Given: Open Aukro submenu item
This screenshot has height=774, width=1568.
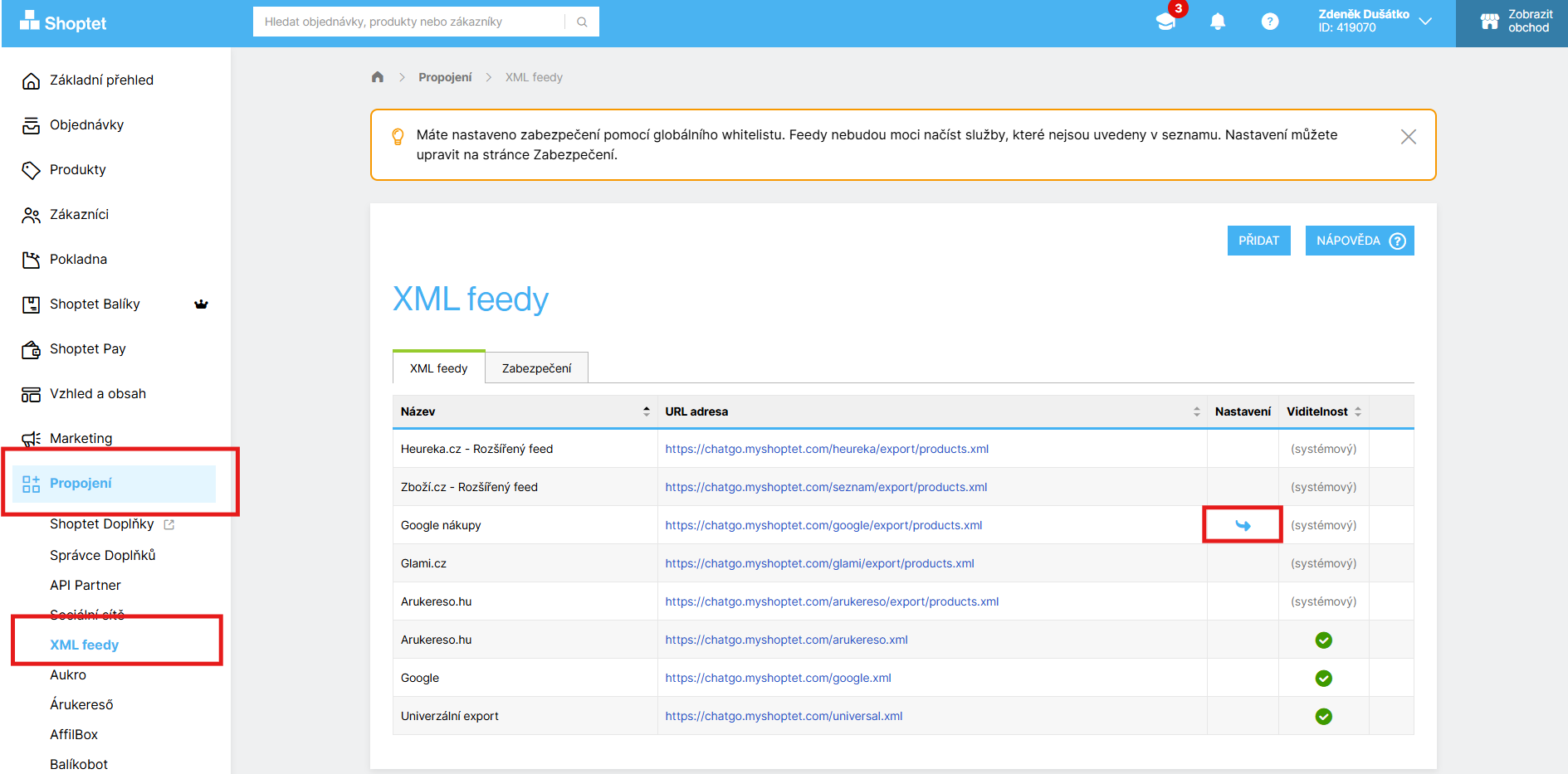Looking at the screenshot, I should point(67,674).
